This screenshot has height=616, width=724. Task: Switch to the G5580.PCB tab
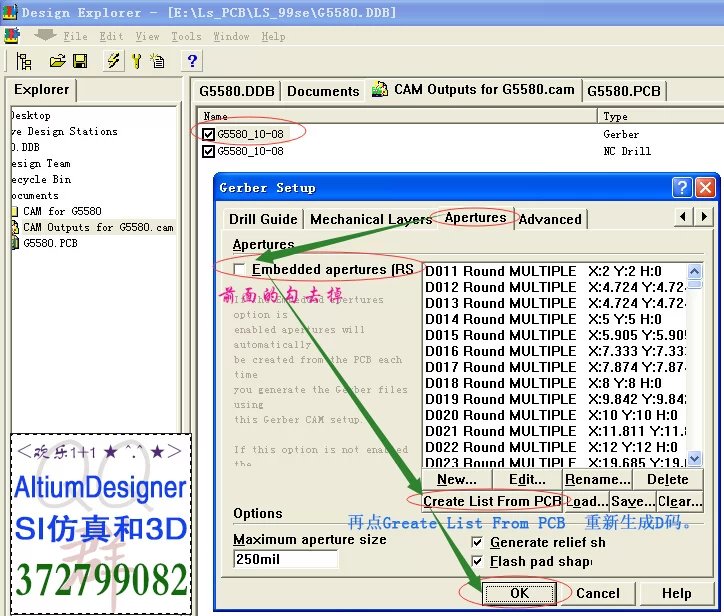(624, 91)
